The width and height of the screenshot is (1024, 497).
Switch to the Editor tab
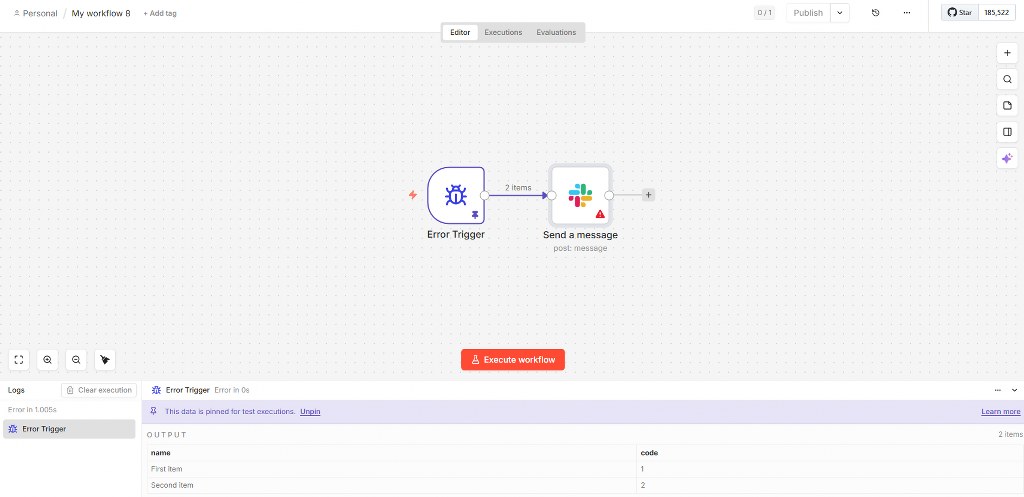[460, 32]
